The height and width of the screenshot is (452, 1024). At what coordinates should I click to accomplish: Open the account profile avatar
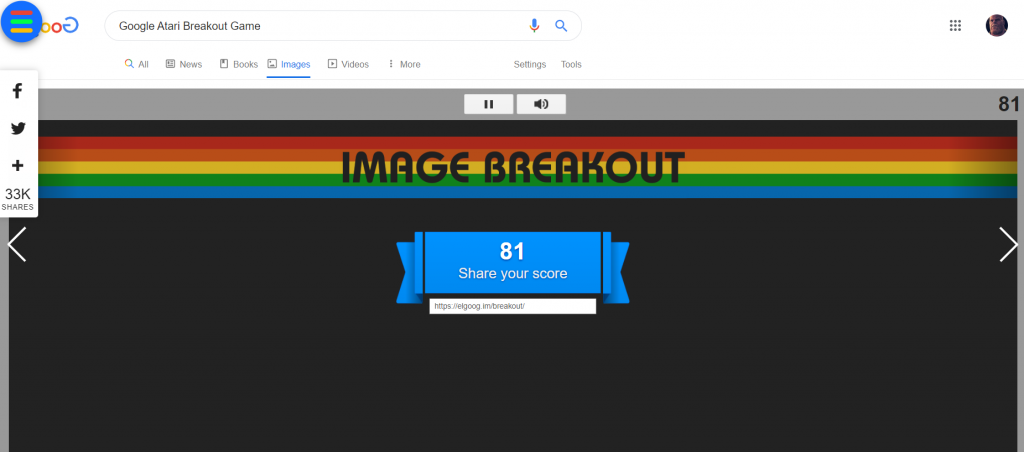click(996, 25)
